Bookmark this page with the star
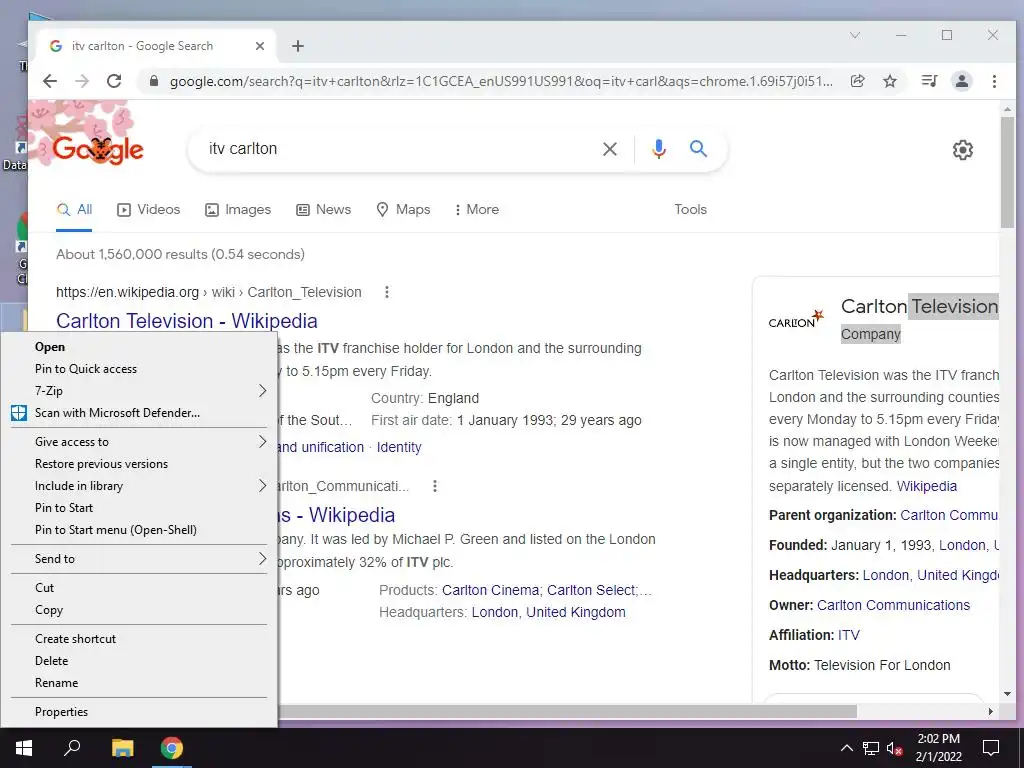Viewport: 1024px width, 768px height. [x=889, y=81]
